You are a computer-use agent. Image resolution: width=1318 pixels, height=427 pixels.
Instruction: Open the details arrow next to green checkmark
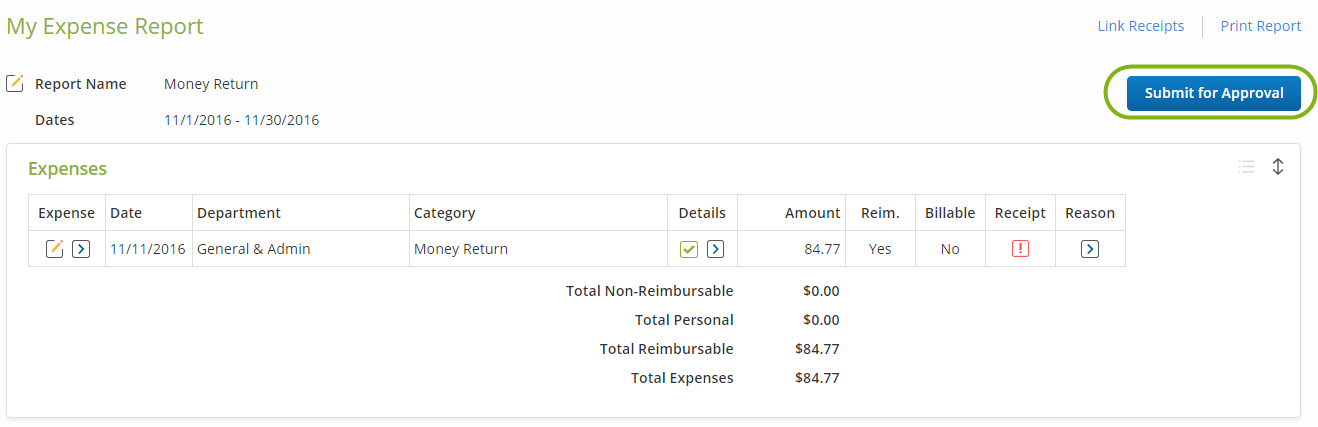716,249
